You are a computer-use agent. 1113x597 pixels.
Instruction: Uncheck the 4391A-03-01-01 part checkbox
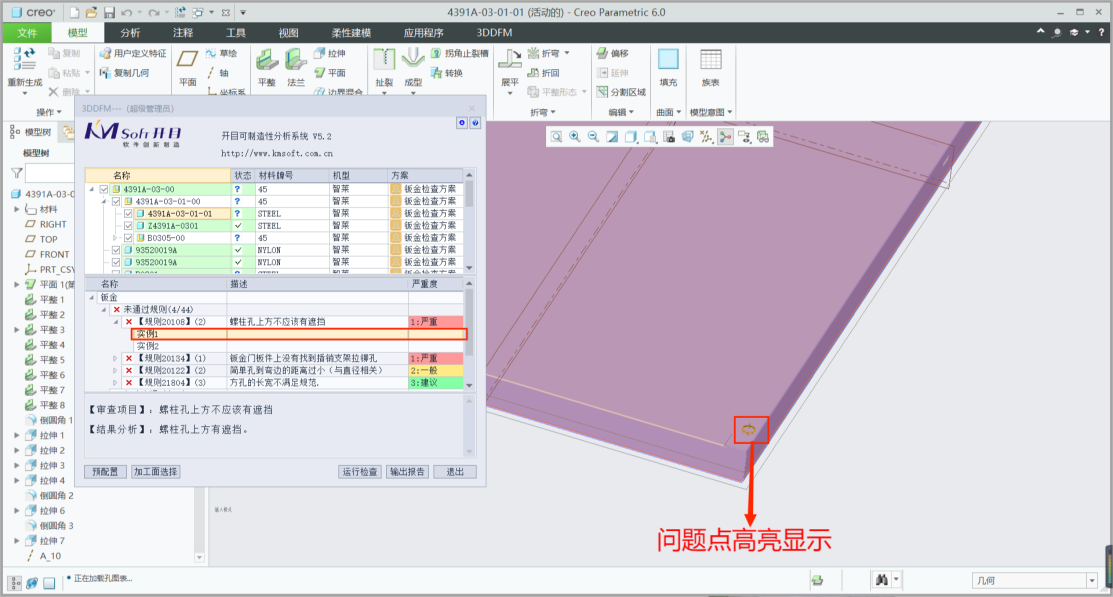click(x=127, y=214)
